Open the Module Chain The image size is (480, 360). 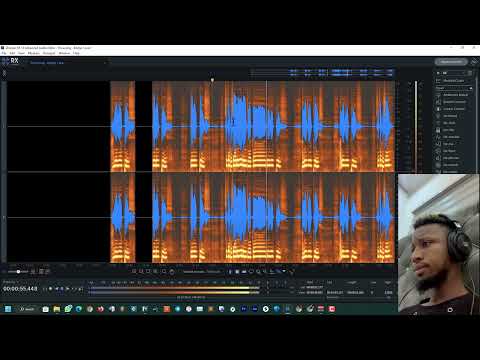450,81
